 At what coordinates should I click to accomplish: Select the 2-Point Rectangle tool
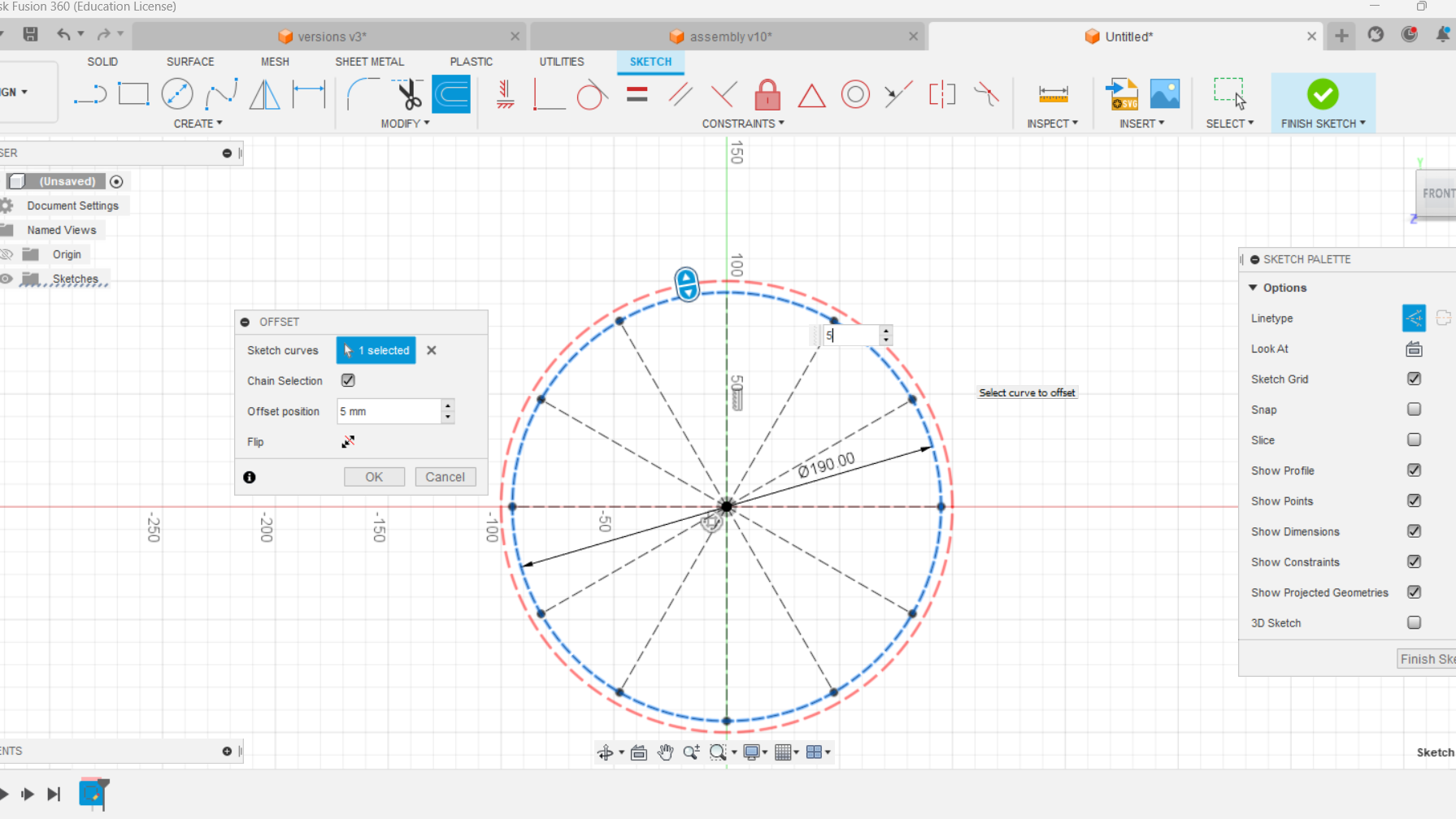point(133,93)
